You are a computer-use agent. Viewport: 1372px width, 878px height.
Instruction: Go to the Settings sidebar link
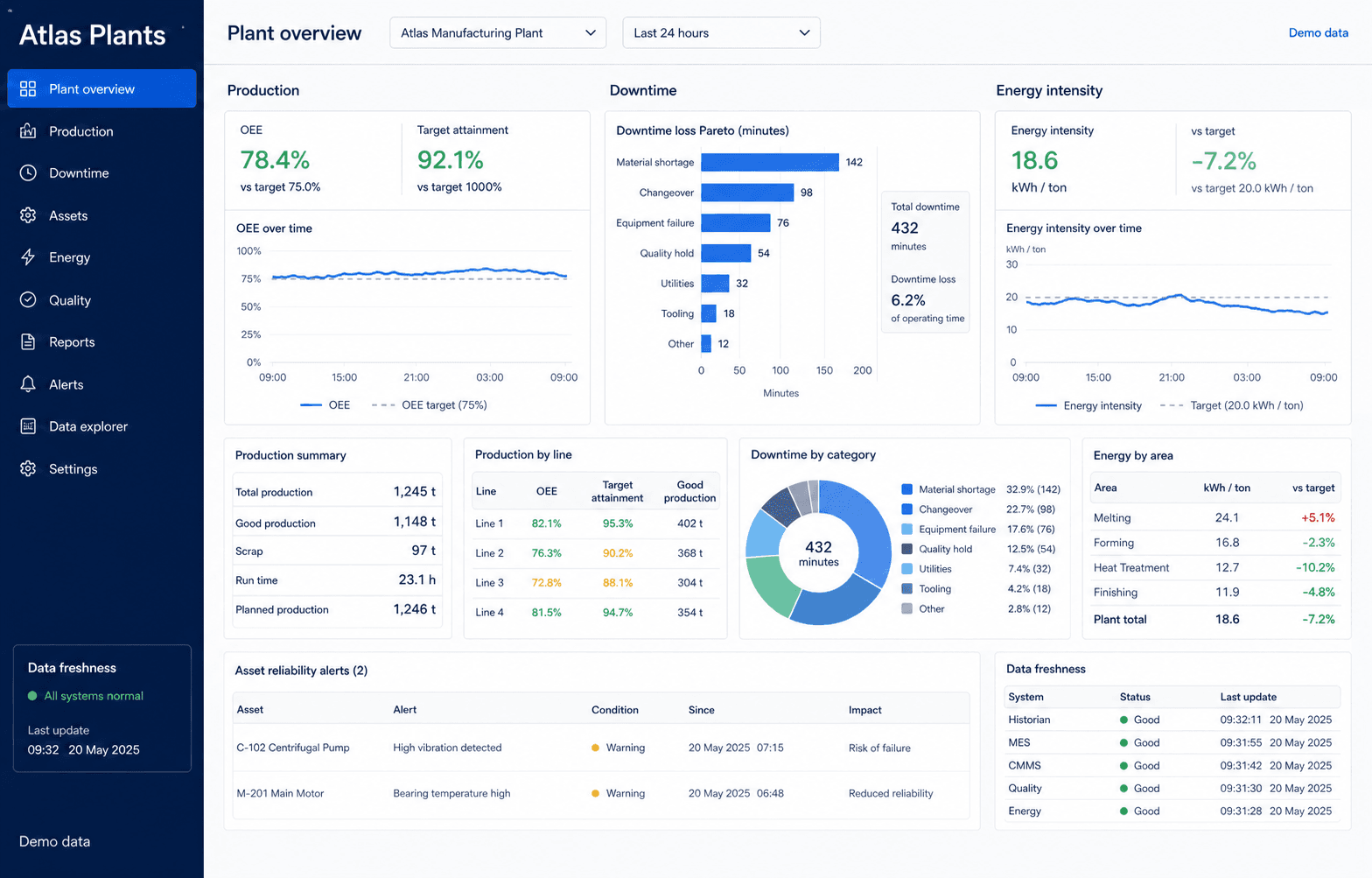coord(101,468)
